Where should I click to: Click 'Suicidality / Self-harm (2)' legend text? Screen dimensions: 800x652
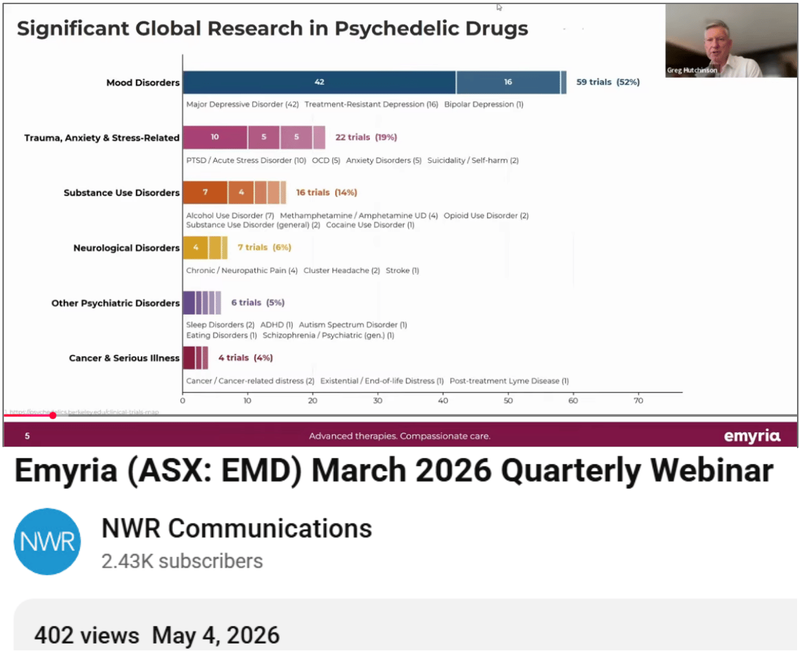click(473, 160)
